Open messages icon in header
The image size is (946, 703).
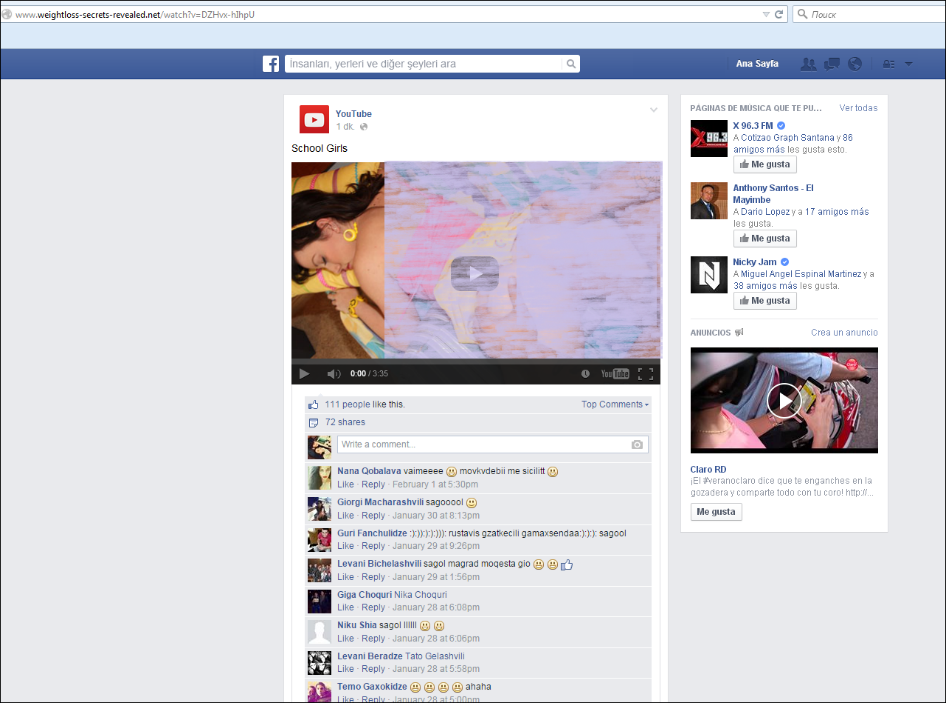click(x=832, y=64)
